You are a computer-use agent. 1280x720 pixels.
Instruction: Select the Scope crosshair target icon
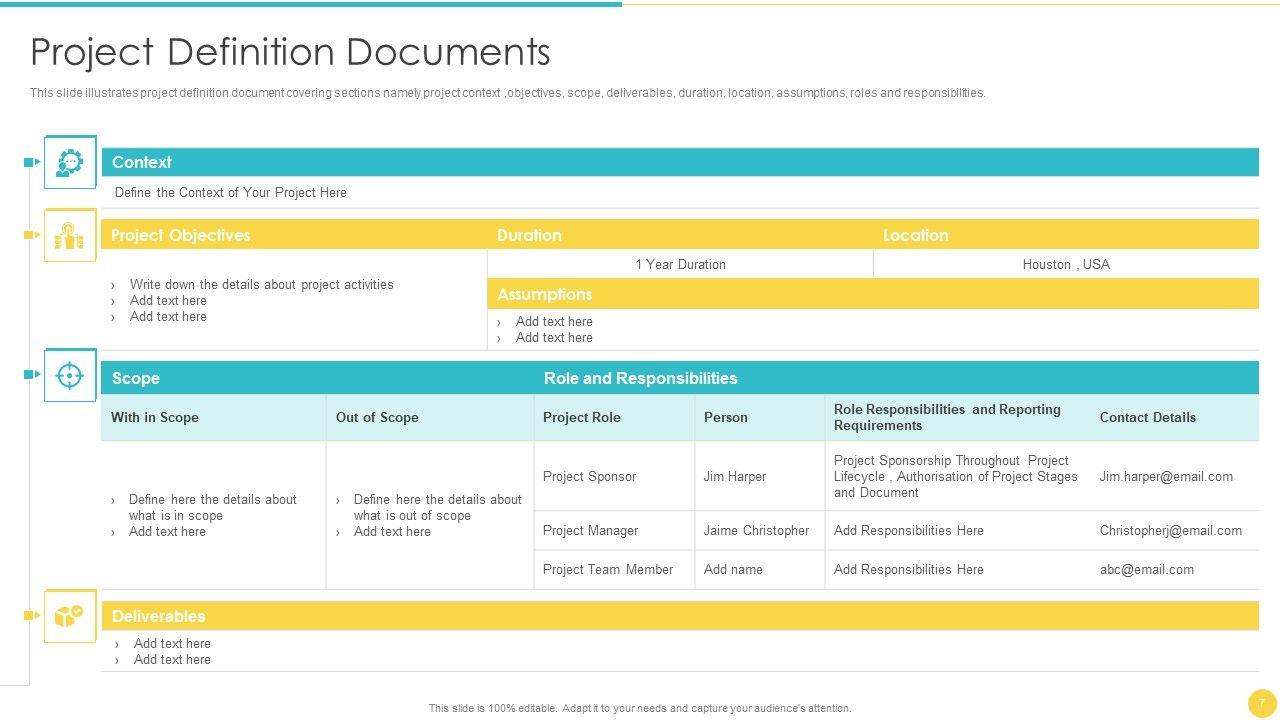[69, 375]
